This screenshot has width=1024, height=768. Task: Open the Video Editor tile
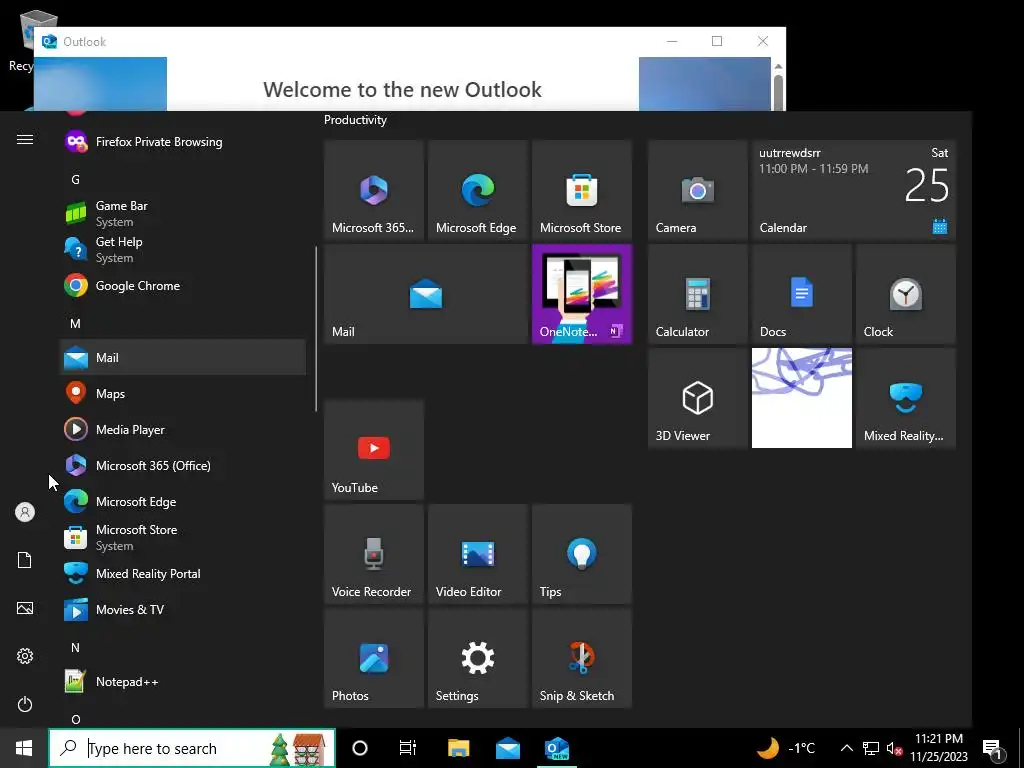coord(477,554)
